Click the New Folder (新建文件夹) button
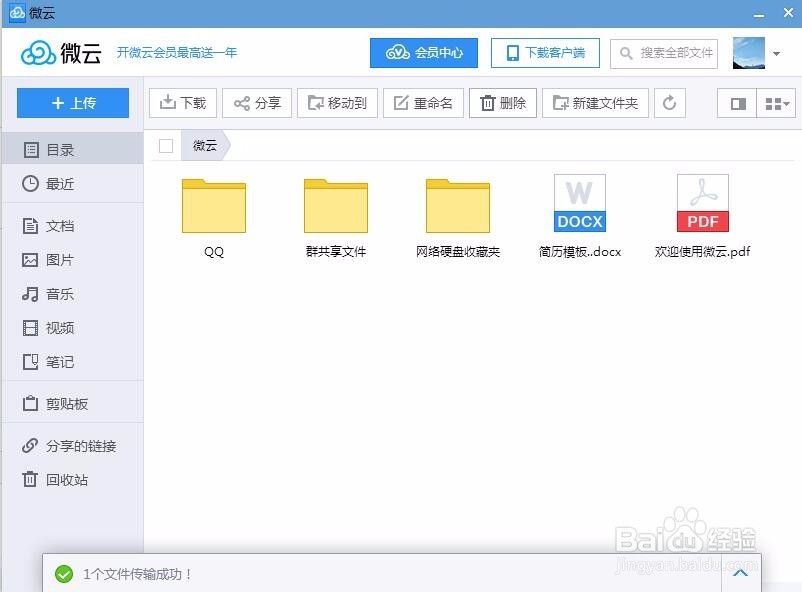Viewport: 802px width, 592px height. (595, 103)
